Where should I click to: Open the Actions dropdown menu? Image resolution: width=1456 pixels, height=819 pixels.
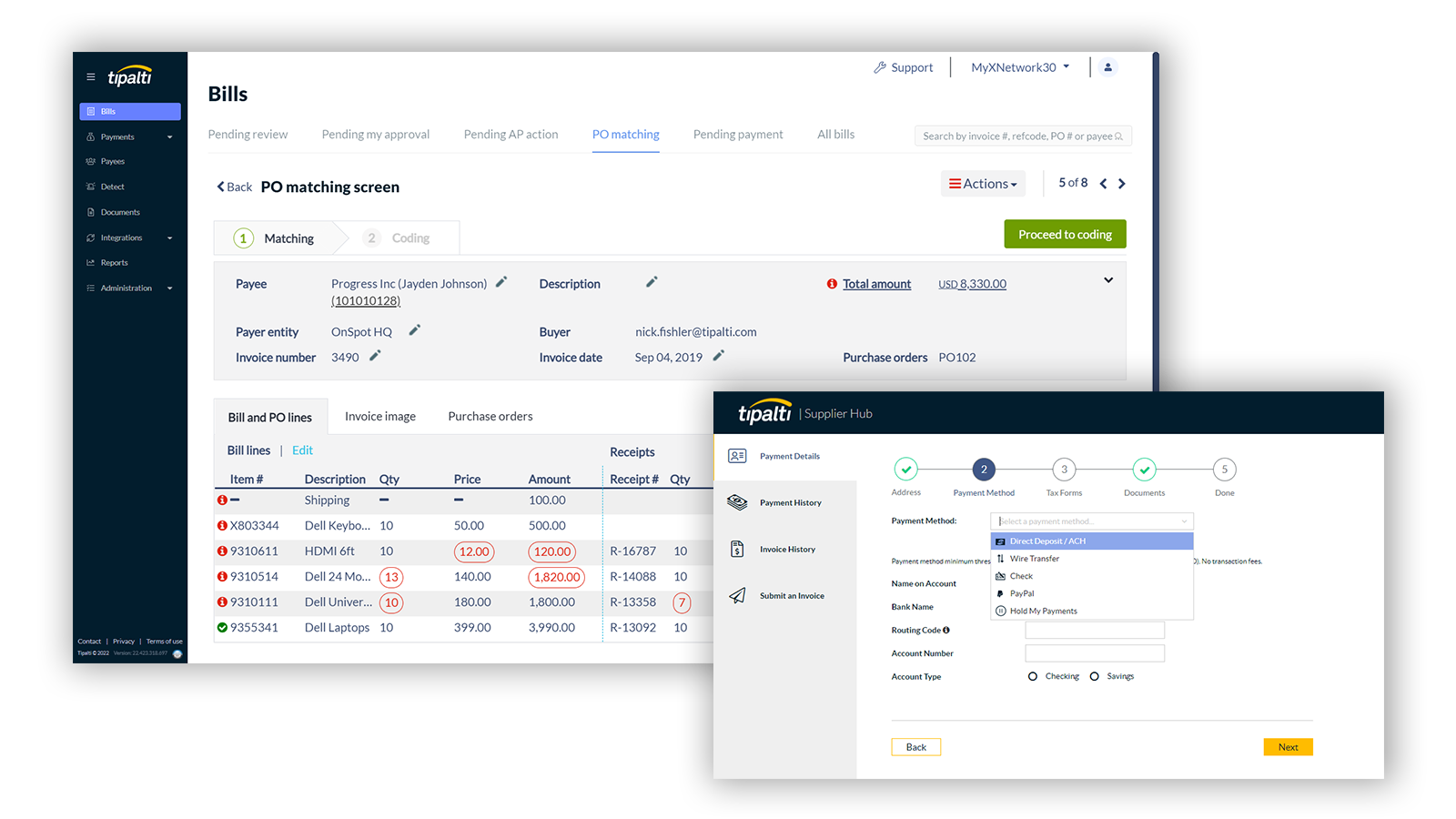[983, 184]
